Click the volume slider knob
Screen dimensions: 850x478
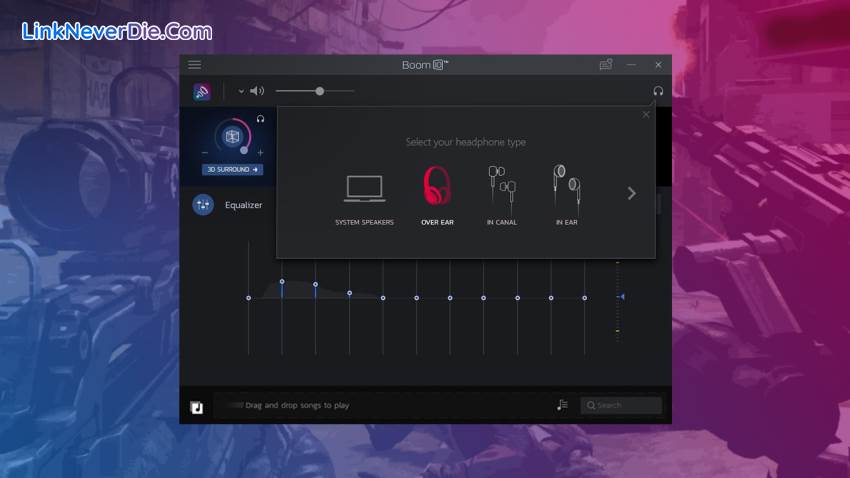[320, 91]
